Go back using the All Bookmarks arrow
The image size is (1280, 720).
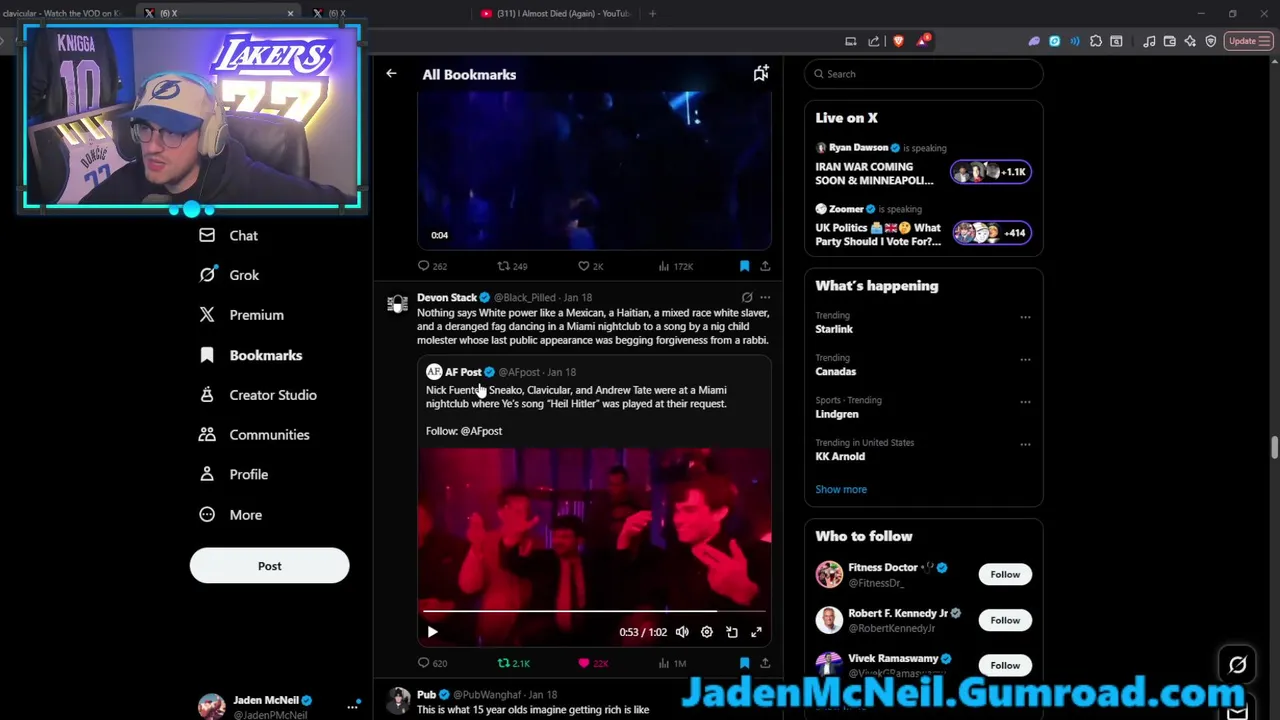click(391, 74)
